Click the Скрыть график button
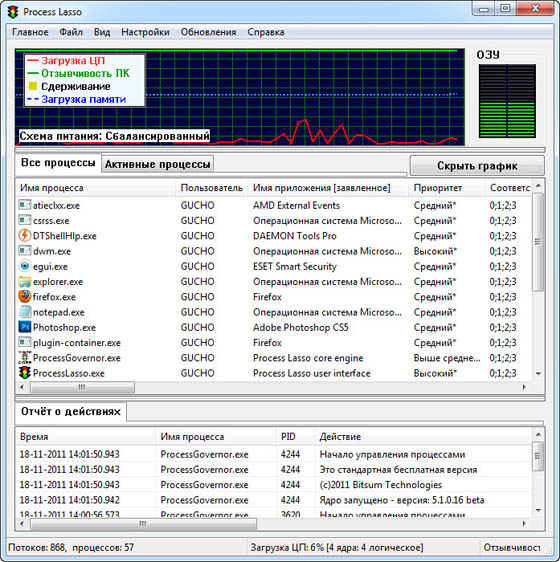560x562 pixels. click(477, 166)
